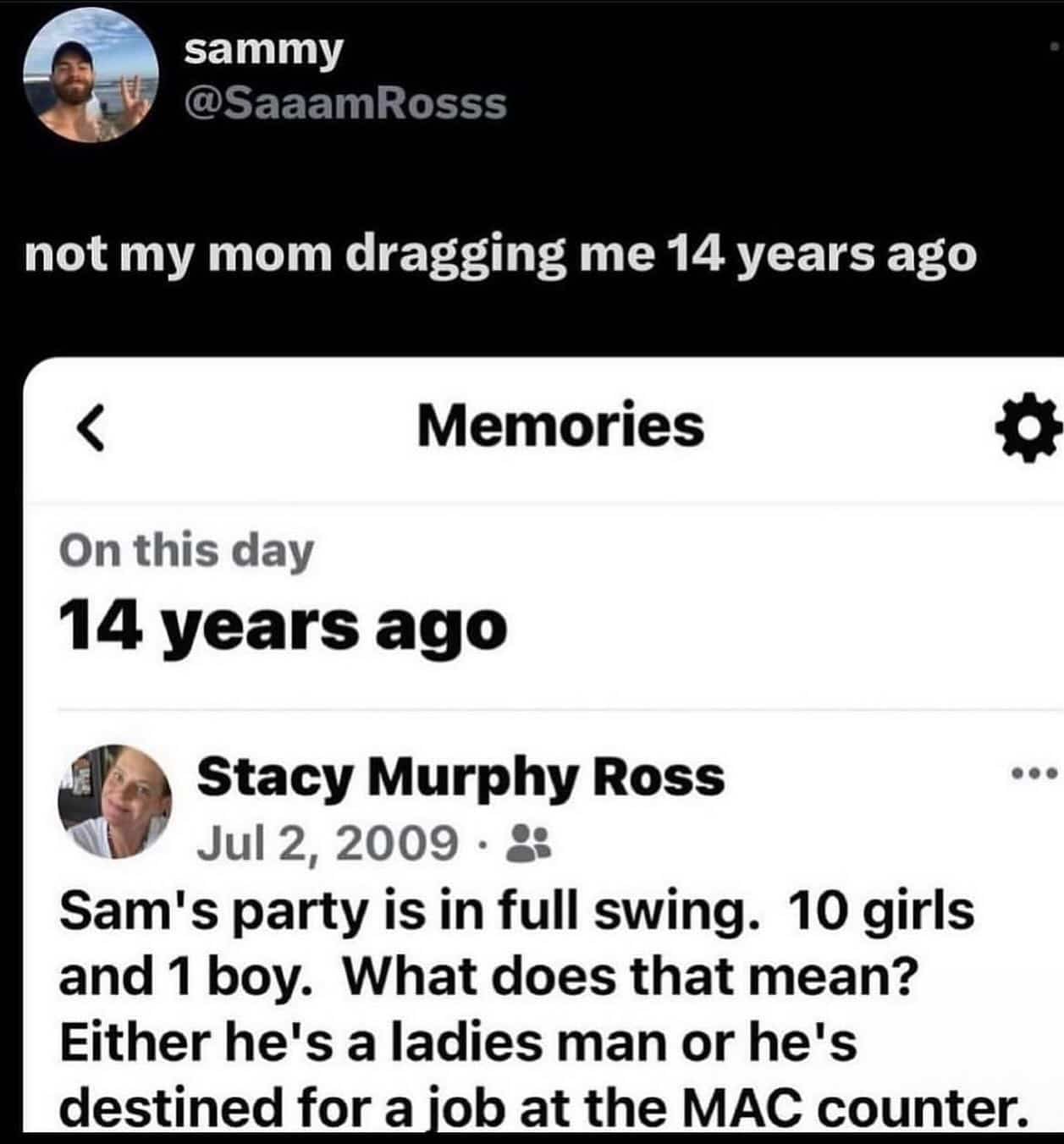Click the MAC counter text line
Screen dimensions: 1064x1144
(542, 1107)
